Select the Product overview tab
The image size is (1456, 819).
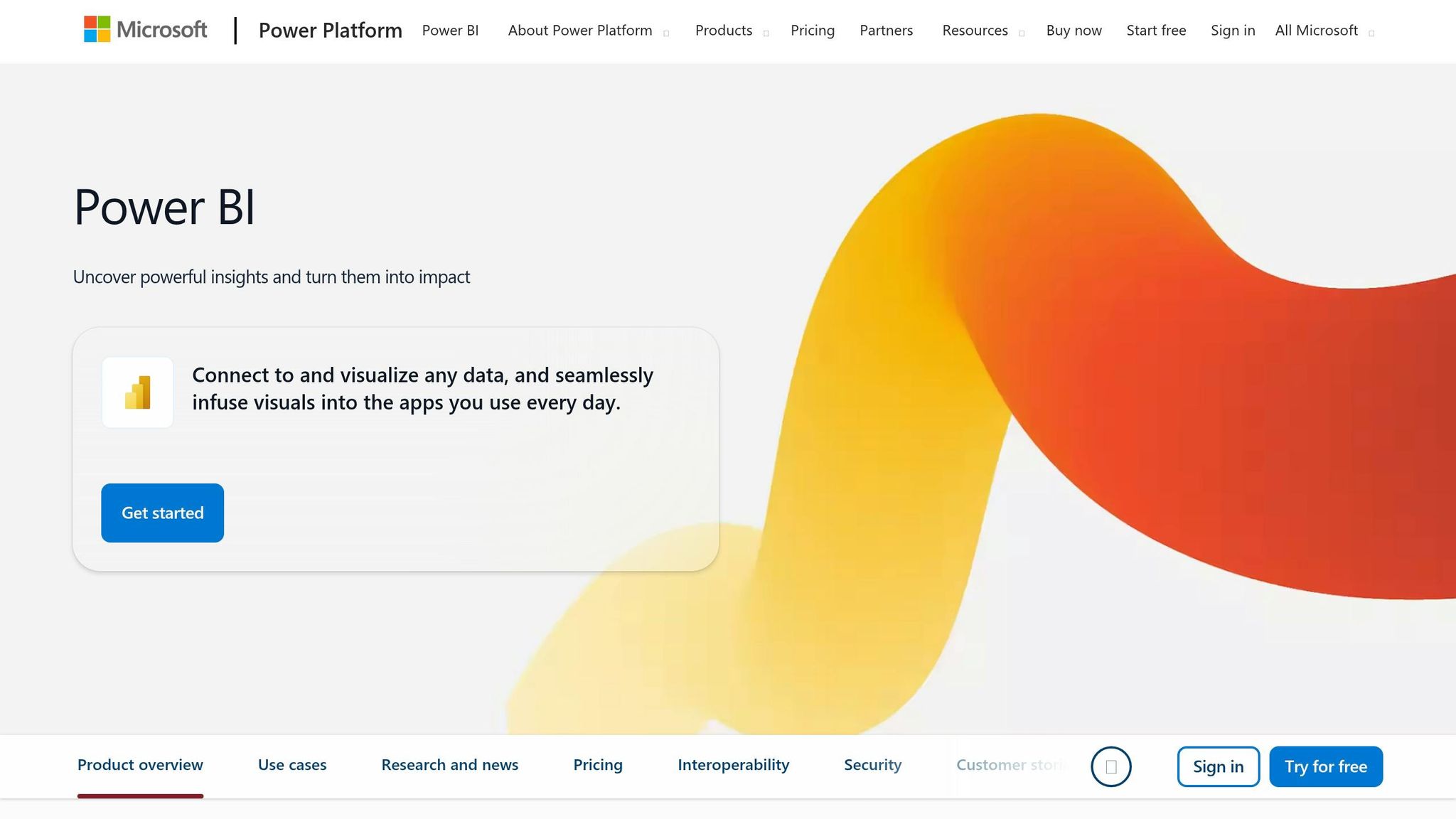140,765
